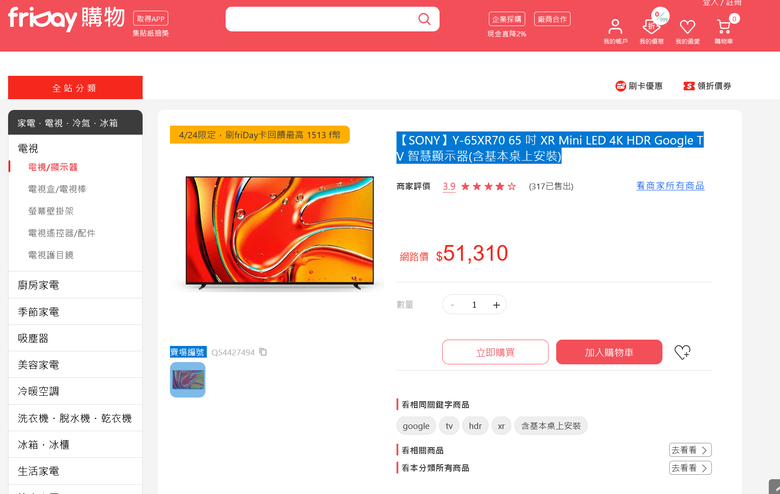This screenshot has height=494, width=780.
Task: Decrease quantity with minus button
Action: tap(452, 304)
